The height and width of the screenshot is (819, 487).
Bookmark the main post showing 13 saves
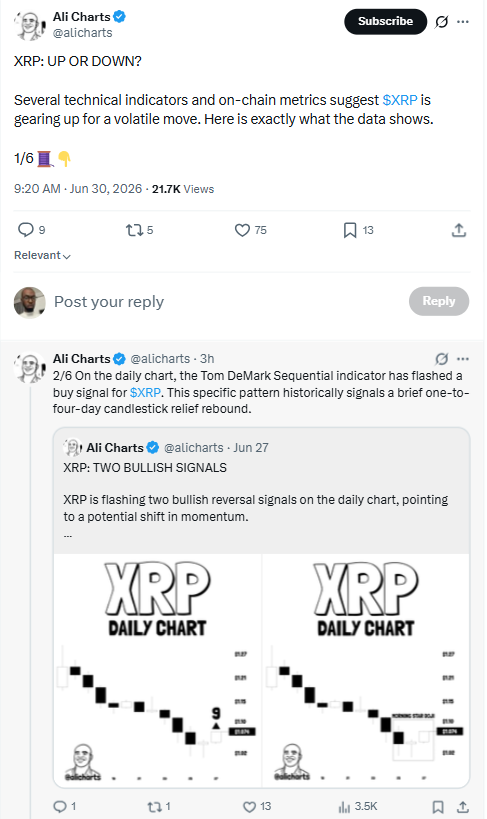pos(350,230)
